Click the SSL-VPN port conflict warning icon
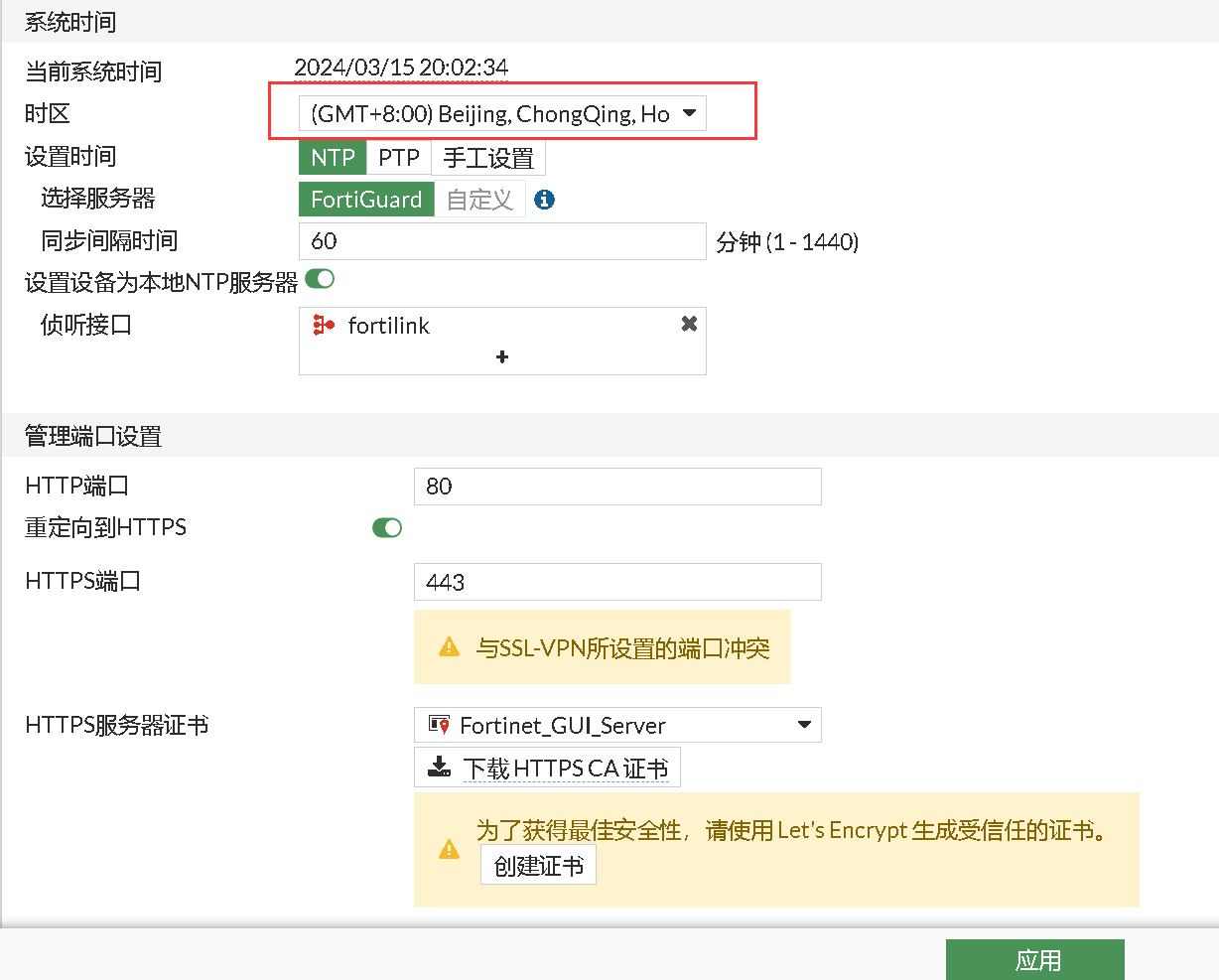The image size is (1219, 980). click(449, 647)
